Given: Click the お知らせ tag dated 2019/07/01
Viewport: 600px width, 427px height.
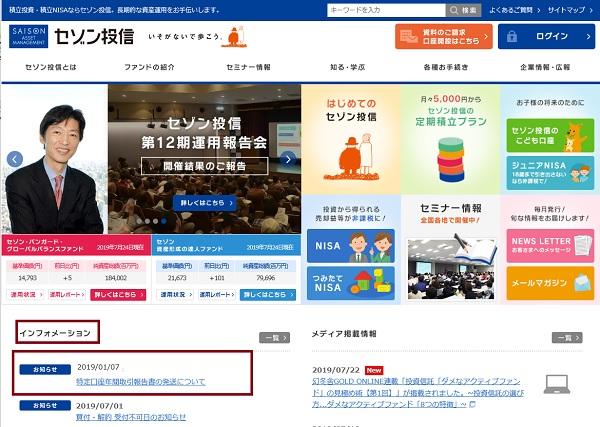Looking at the screenshot, I should [45, 405].
